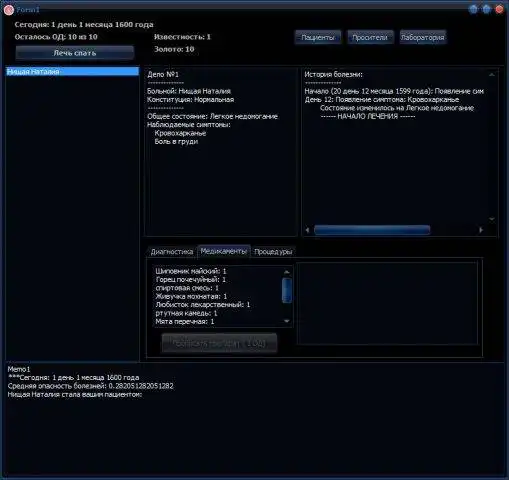Viewport: 509px width, 480px height.
Task: Select 'Любисток лекарственный: 1' item
Action: point(203,304)
